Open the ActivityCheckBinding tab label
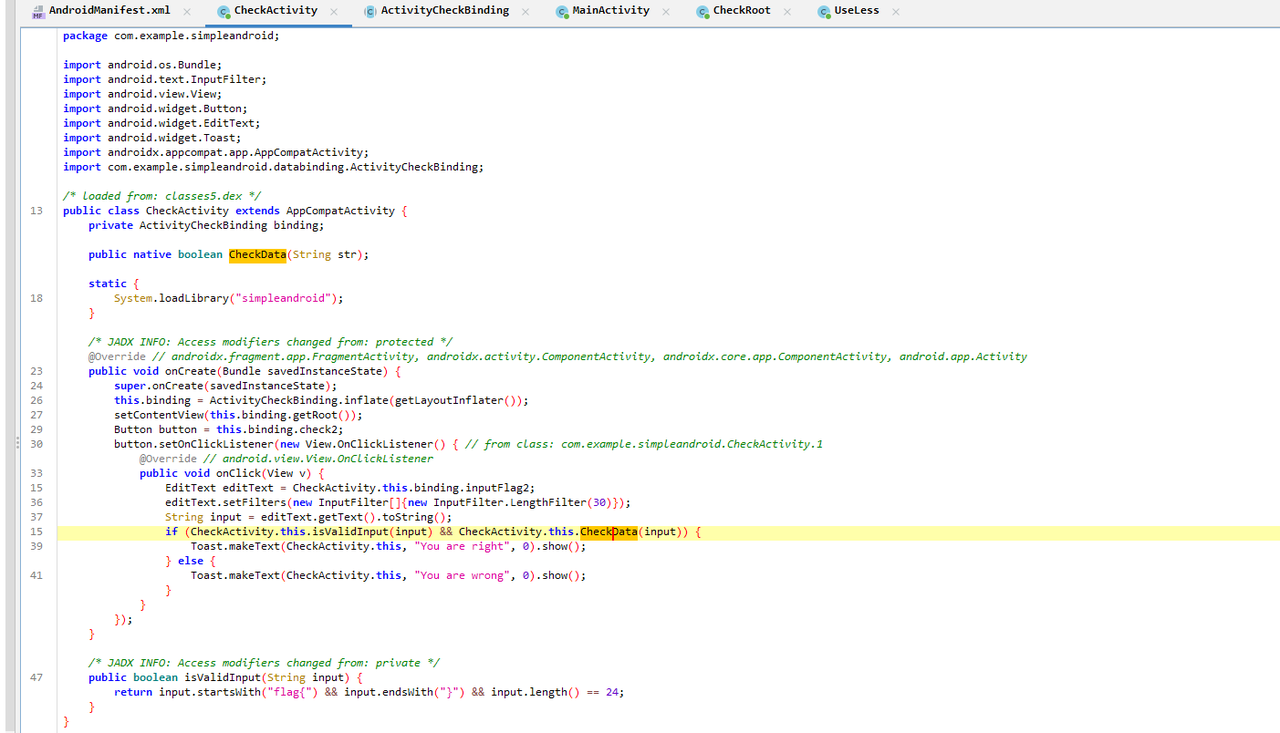Image resolution: width=1280 pixels, height=733 pixels. tap(444, 11)
